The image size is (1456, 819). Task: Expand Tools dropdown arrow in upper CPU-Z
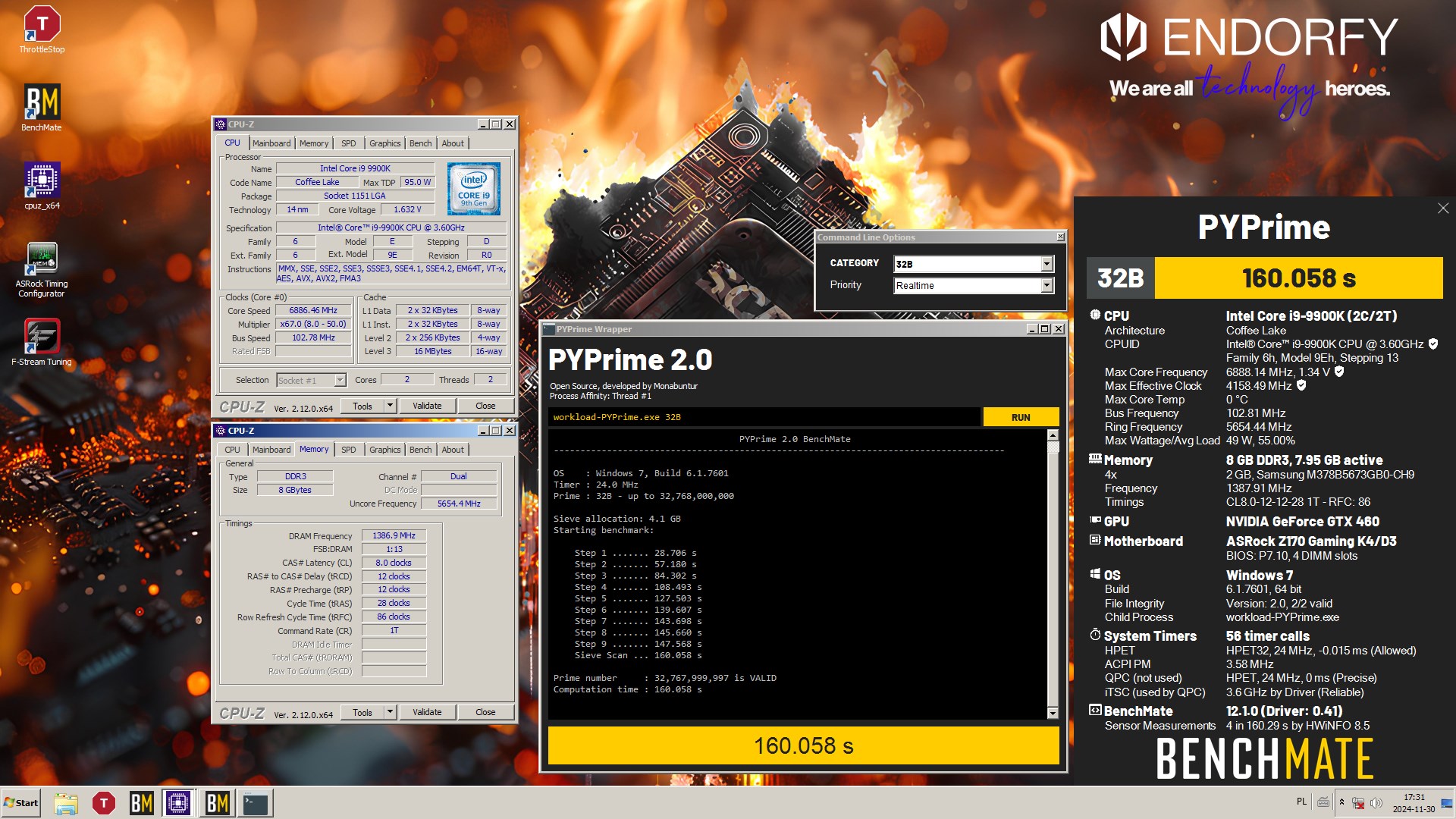tap(390, 406)
